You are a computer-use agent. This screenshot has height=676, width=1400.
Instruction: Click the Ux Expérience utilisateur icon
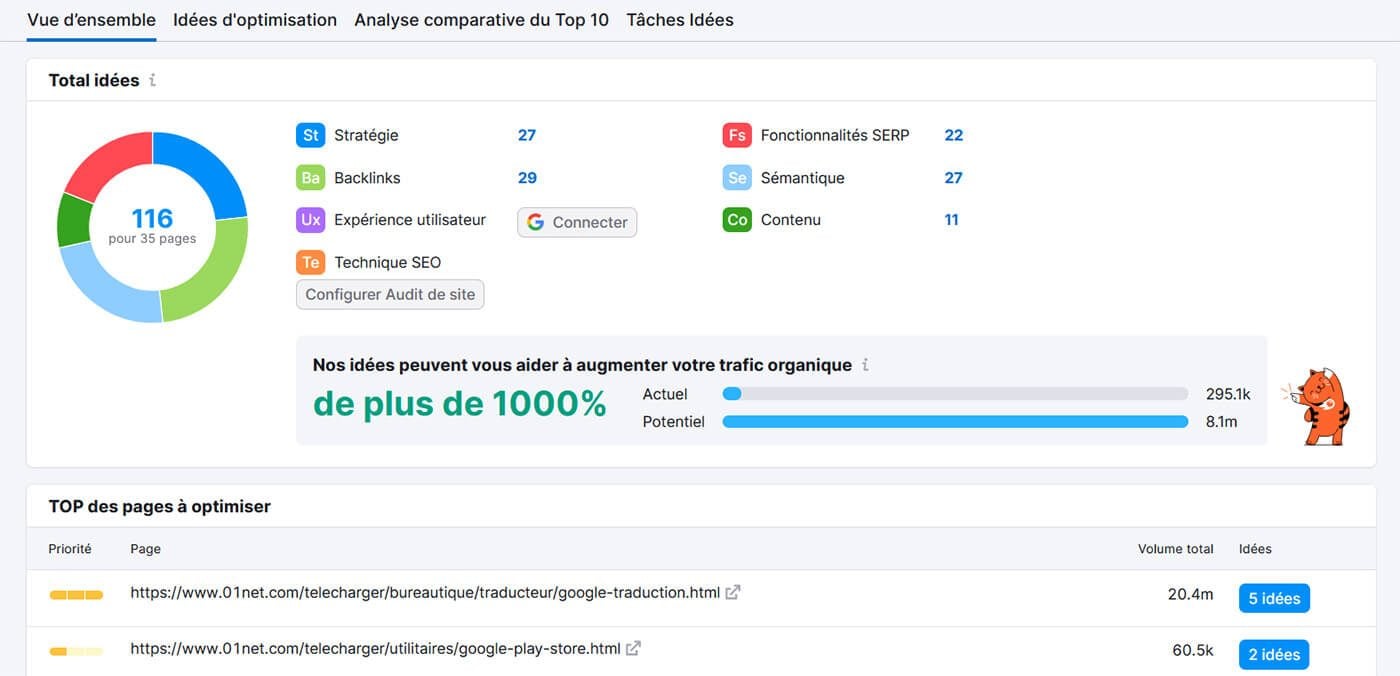311,220
